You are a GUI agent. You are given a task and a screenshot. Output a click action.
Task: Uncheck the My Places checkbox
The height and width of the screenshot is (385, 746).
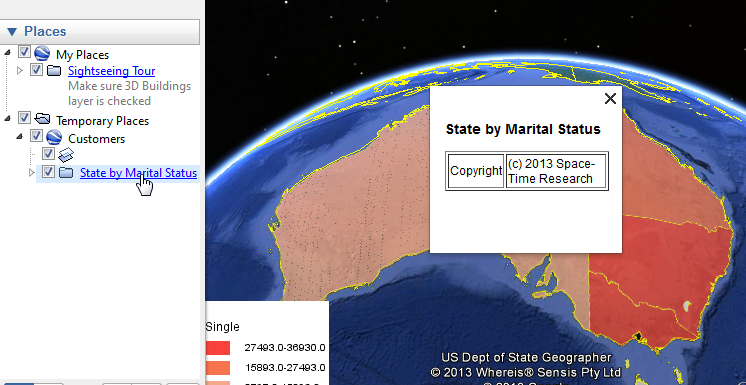tap(24, 51)
